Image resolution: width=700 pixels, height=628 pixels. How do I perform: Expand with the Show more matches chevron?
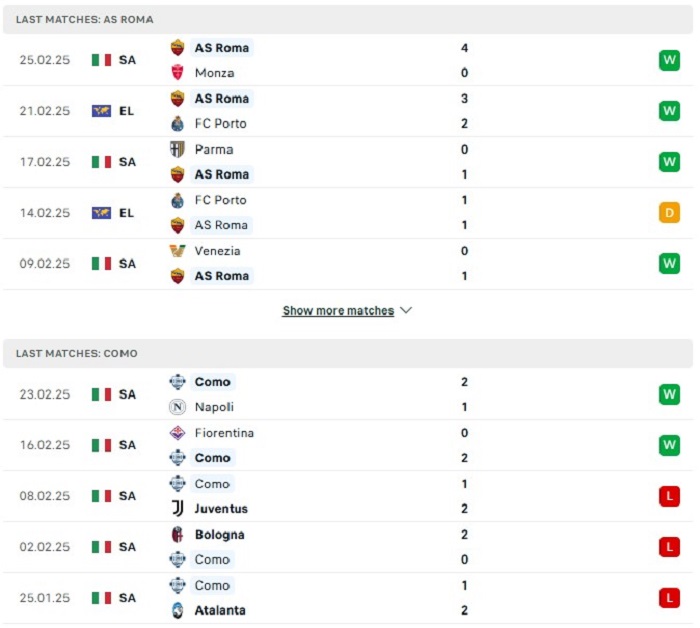point(406,311)
